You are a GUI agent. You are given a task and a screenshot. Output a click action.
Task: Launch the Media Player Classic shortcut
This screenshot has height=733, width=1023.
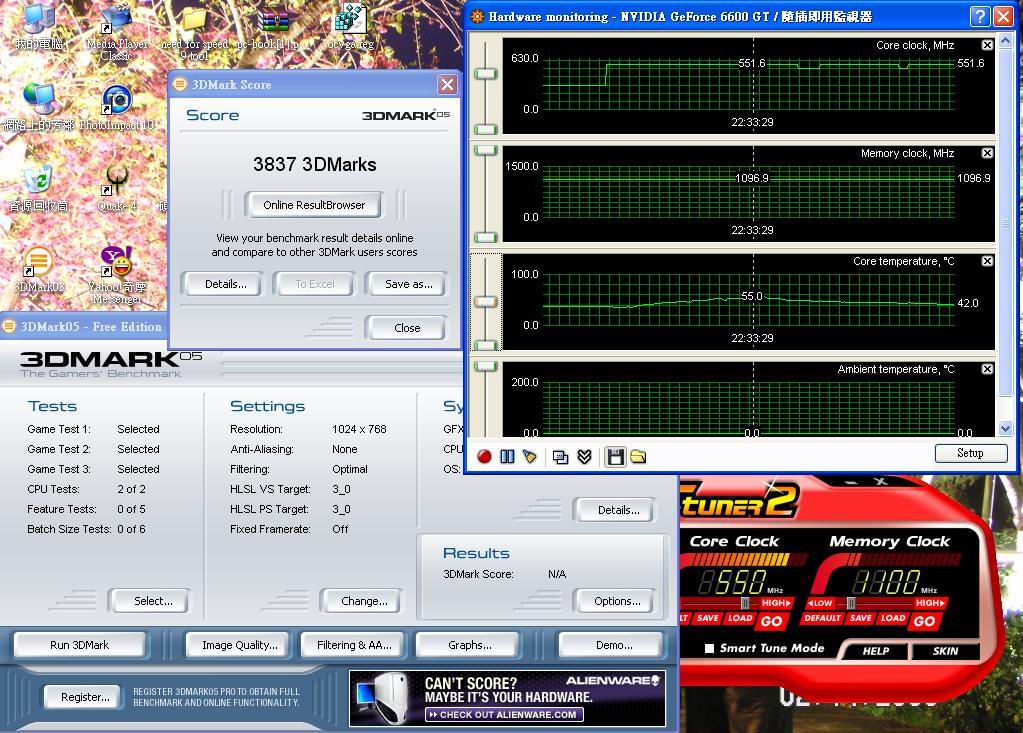[x=117, y=31]
